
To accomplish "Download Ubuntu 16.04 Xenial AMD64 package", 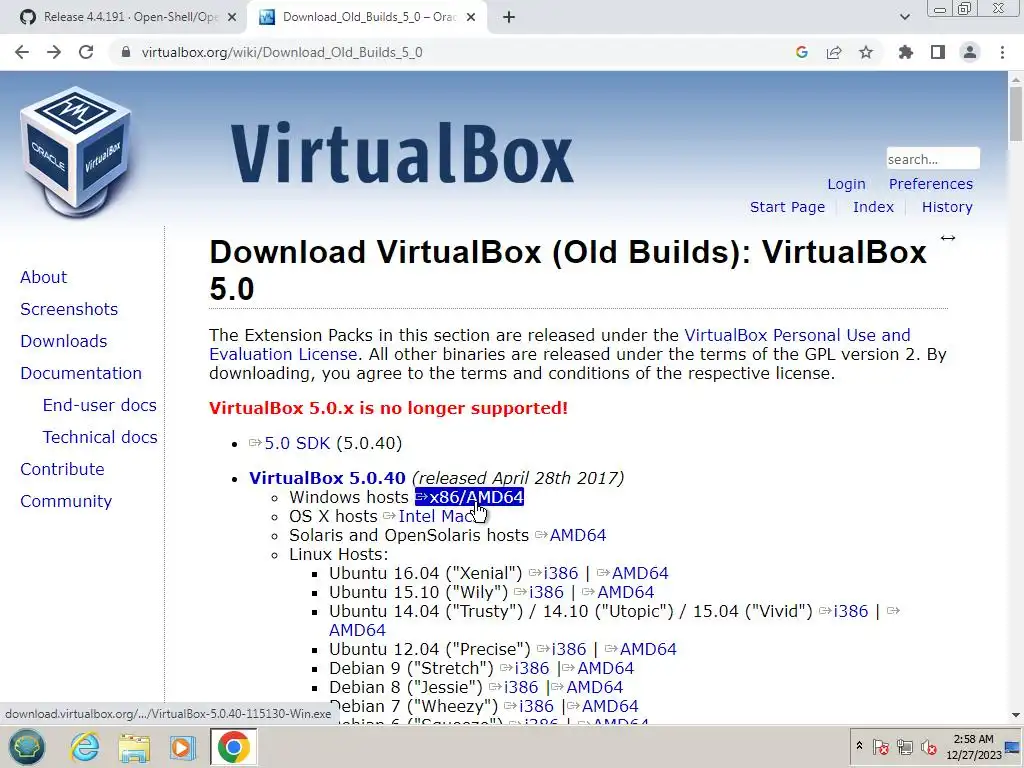I will click(640, 573).
